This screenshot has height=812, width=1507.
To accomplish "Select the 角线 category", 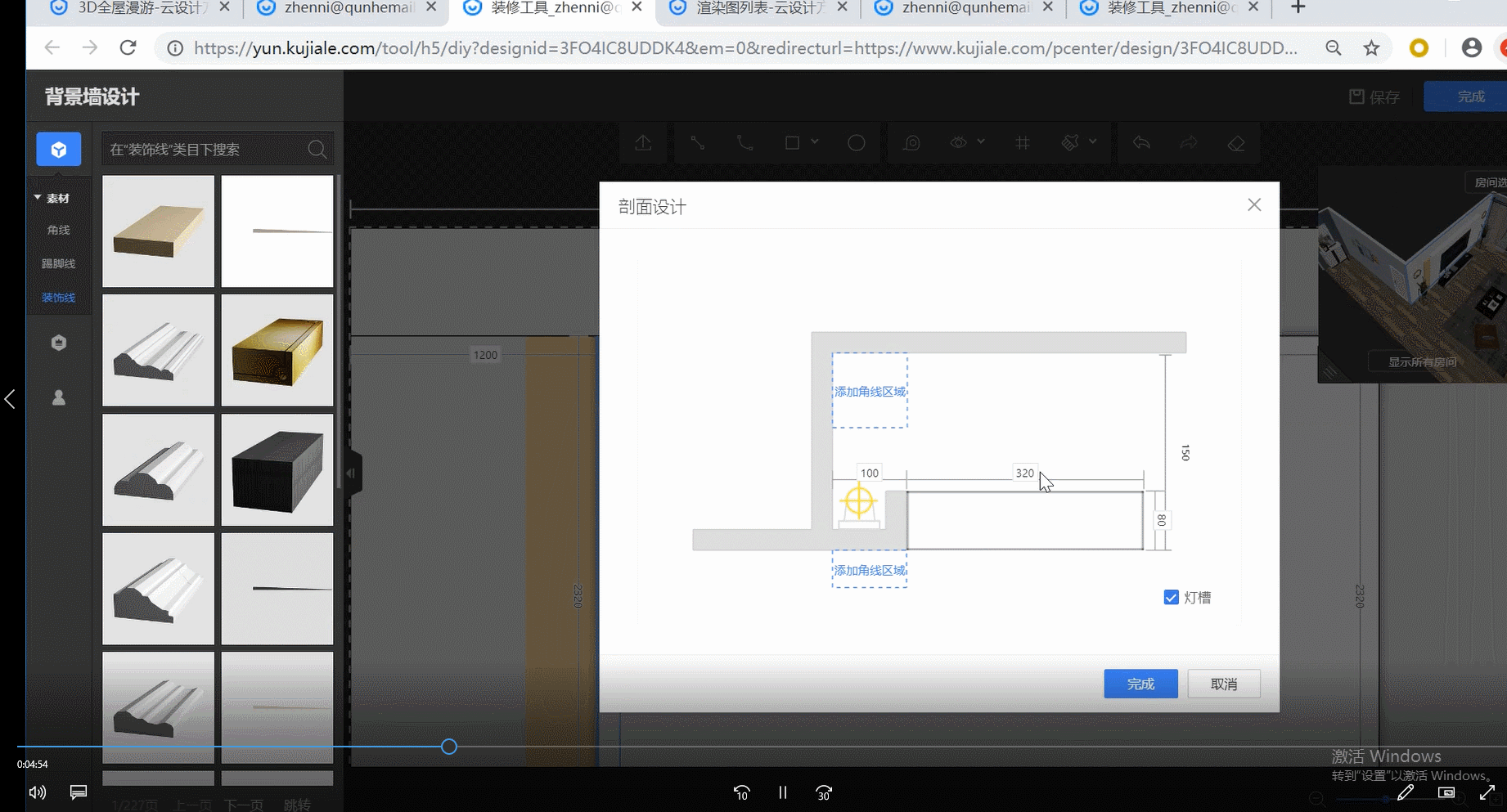I will 59,230.
